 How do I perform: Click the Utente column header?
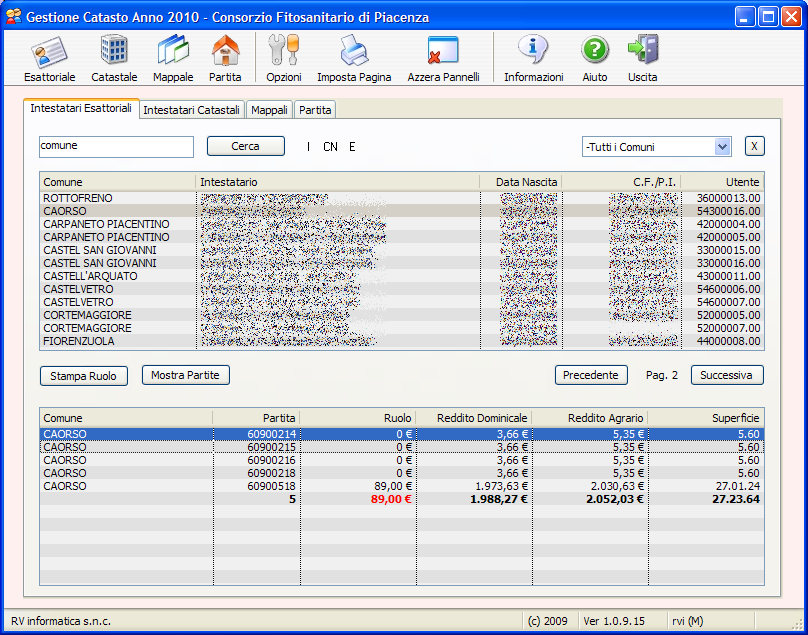(x=722, y=182)
